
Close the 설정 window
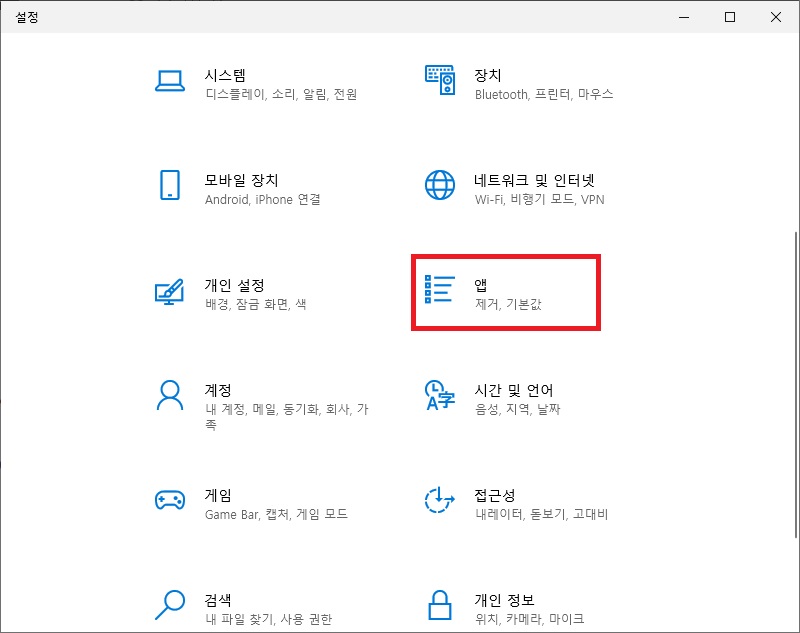[776, 17]
